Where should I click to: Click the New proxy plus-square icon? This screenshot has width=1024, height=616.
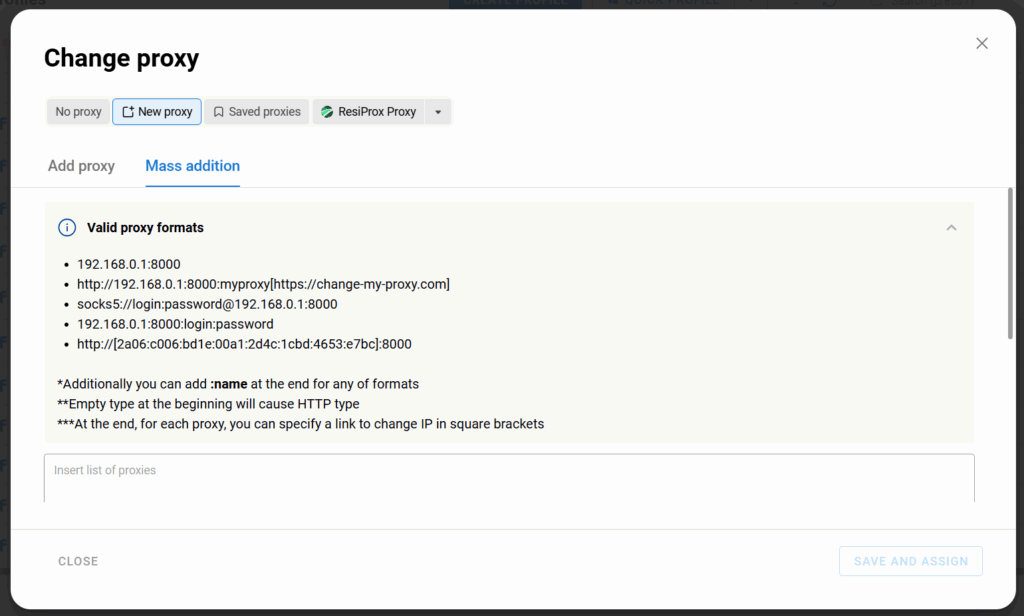(128, 112)
